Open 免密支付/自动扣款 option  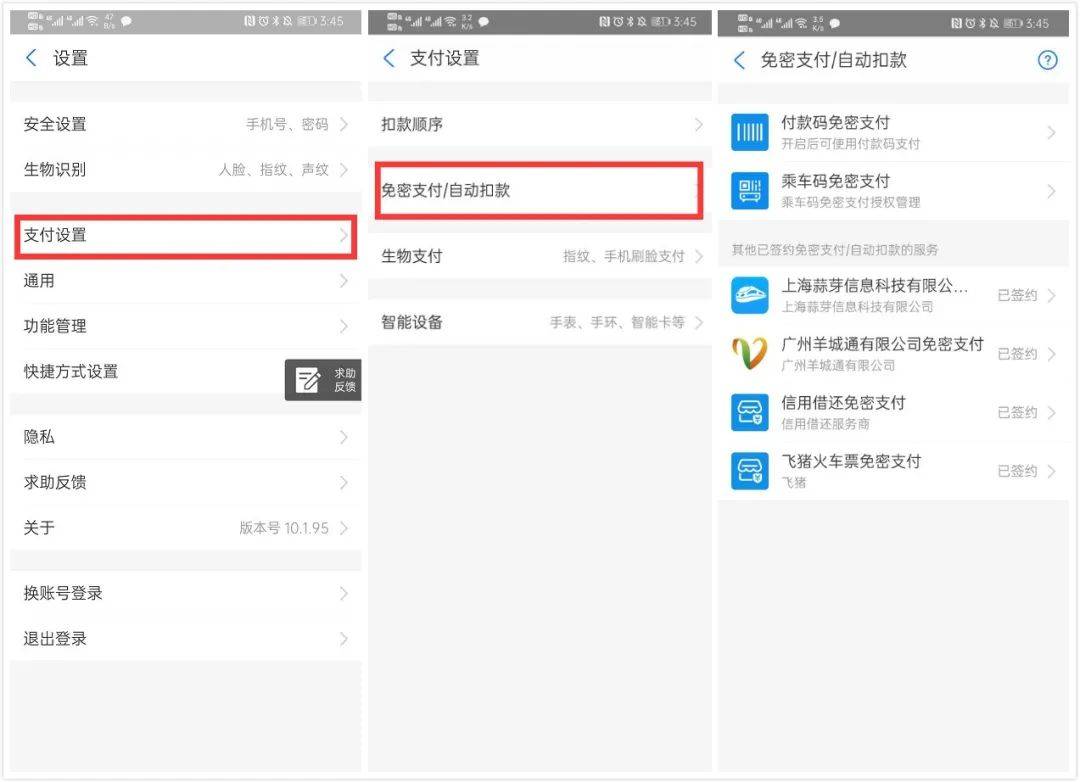point(538,190)
